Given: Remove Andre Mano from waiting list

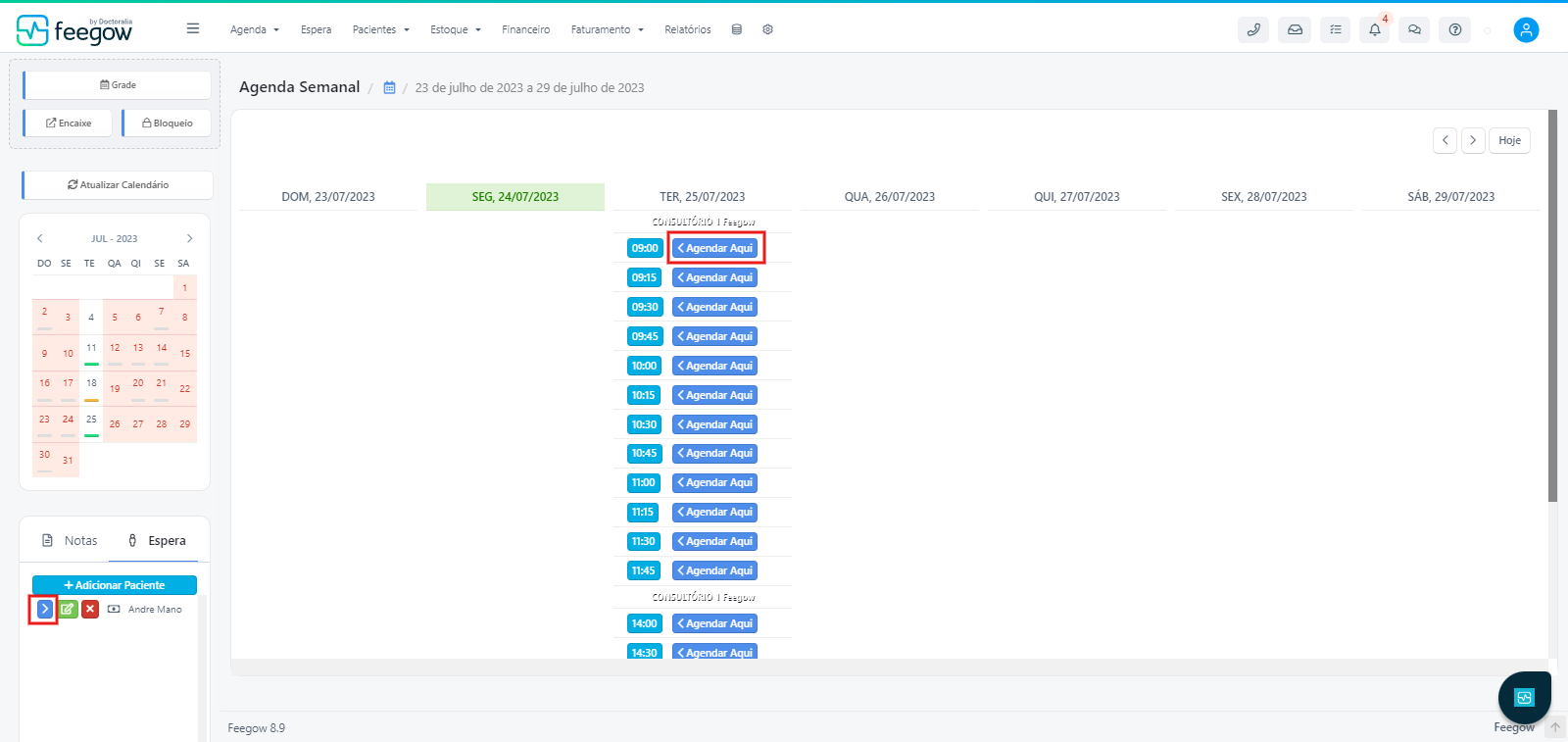Looking at the screenshot, I should (90, 609).
